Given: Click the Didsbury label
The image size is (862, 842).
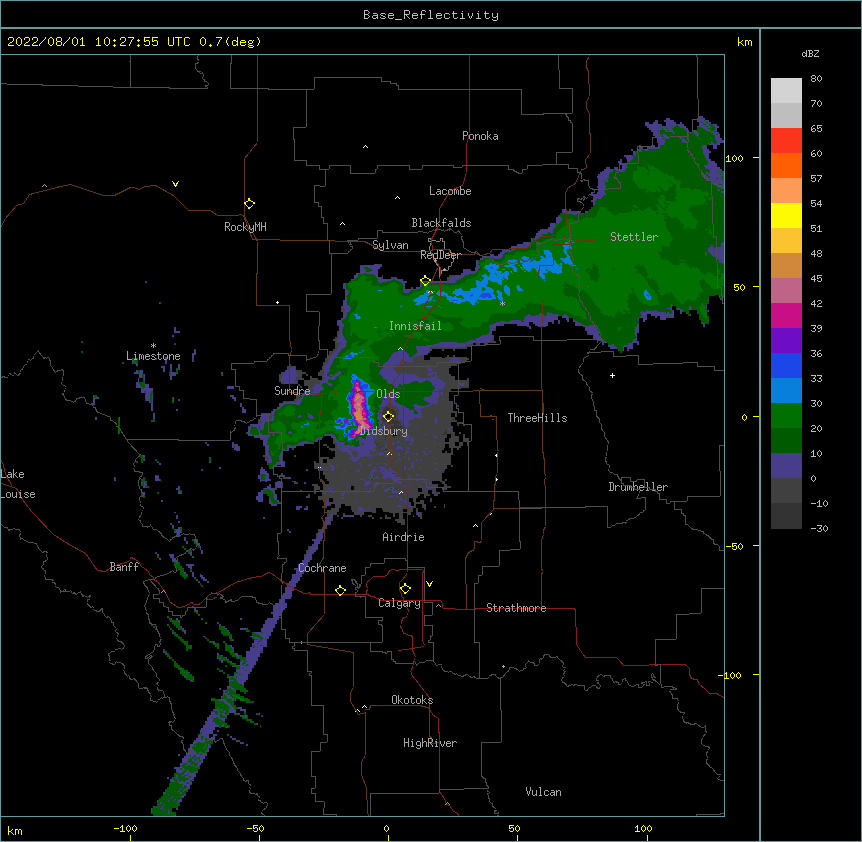Looking at the screenshot, I should [x=384, y=431].
